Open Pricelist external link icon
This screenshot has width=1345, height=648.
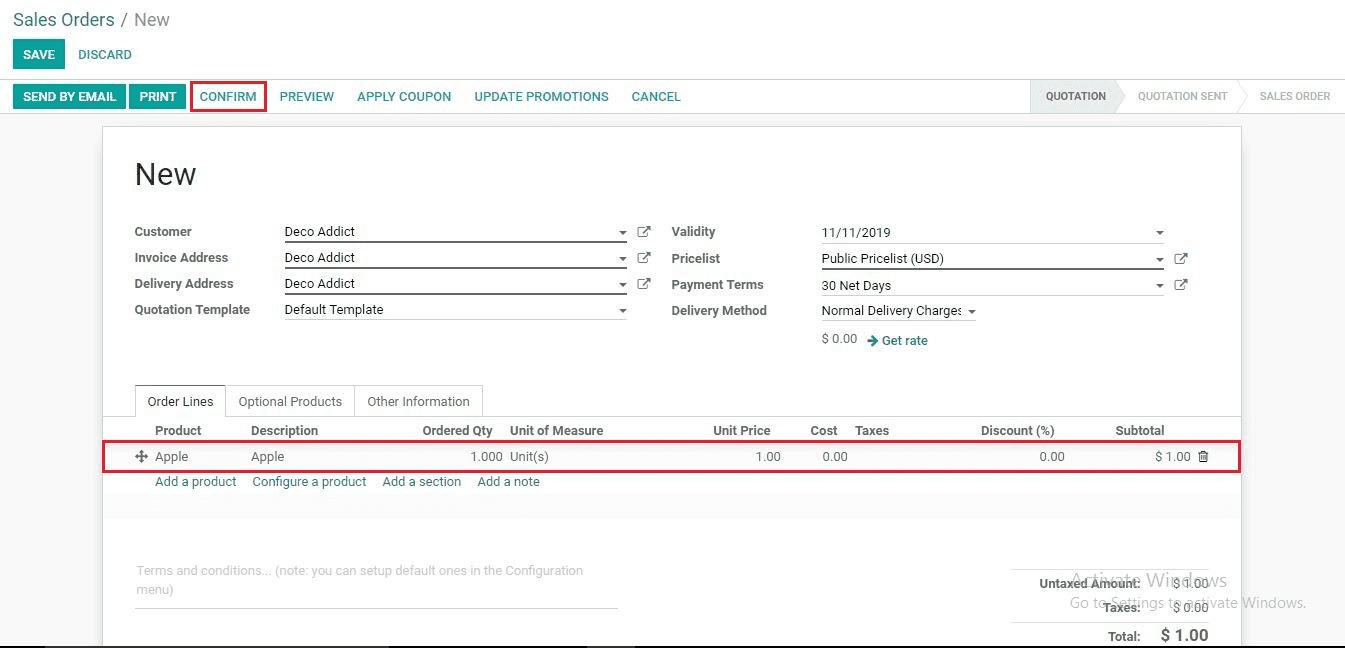[1181, 259]
